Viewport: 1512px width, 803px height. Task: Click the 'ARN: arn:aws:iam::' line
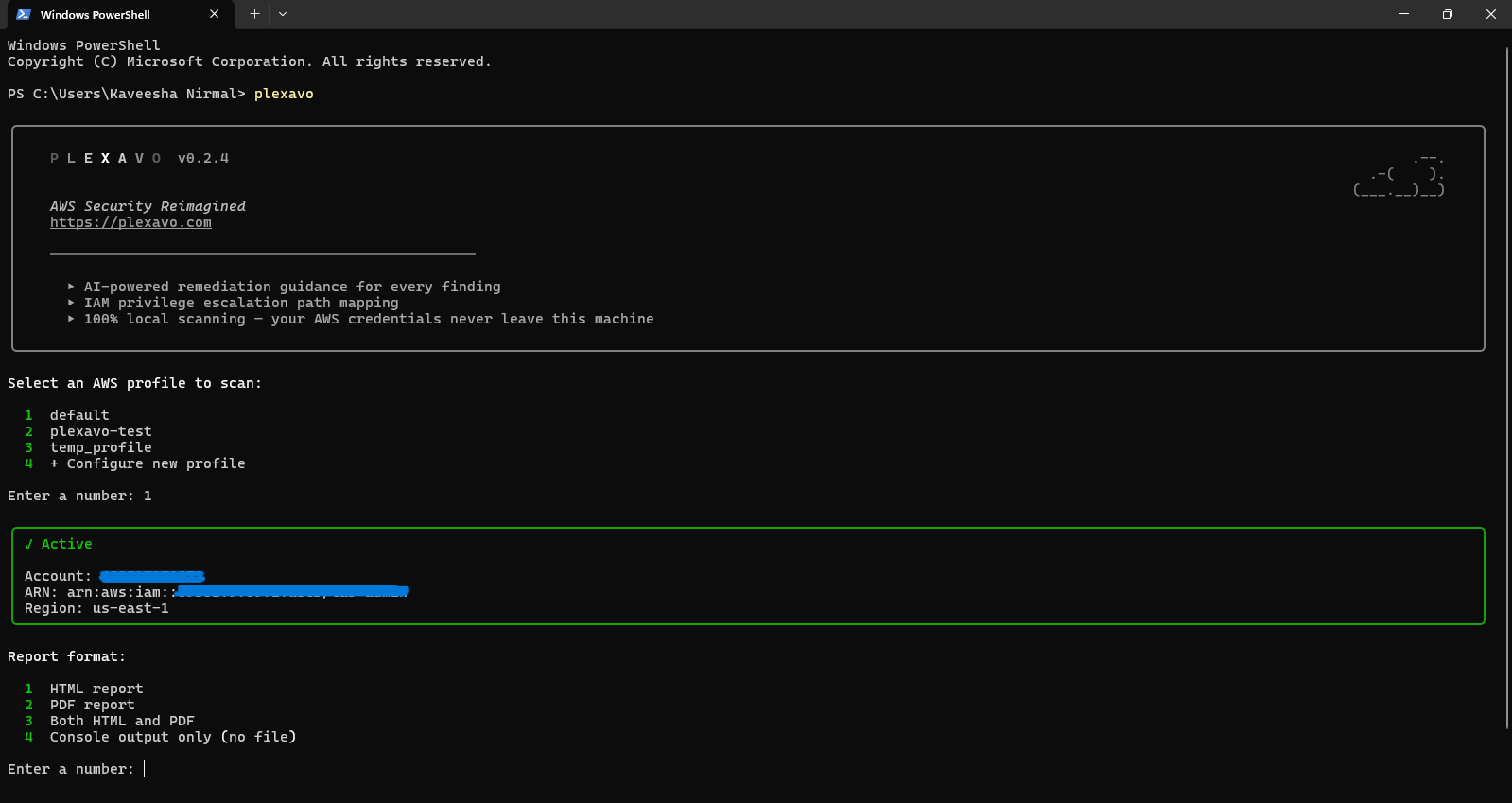(217, 592)
